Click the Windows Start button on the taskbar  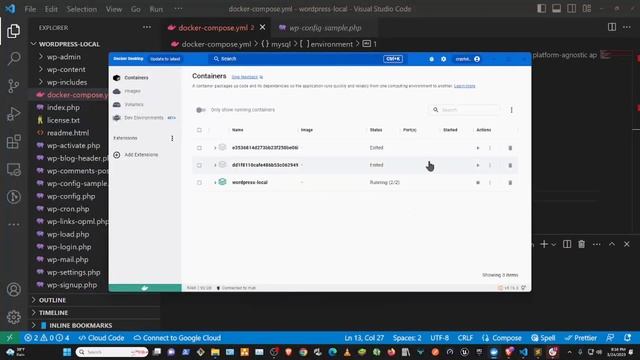[67, 352]
